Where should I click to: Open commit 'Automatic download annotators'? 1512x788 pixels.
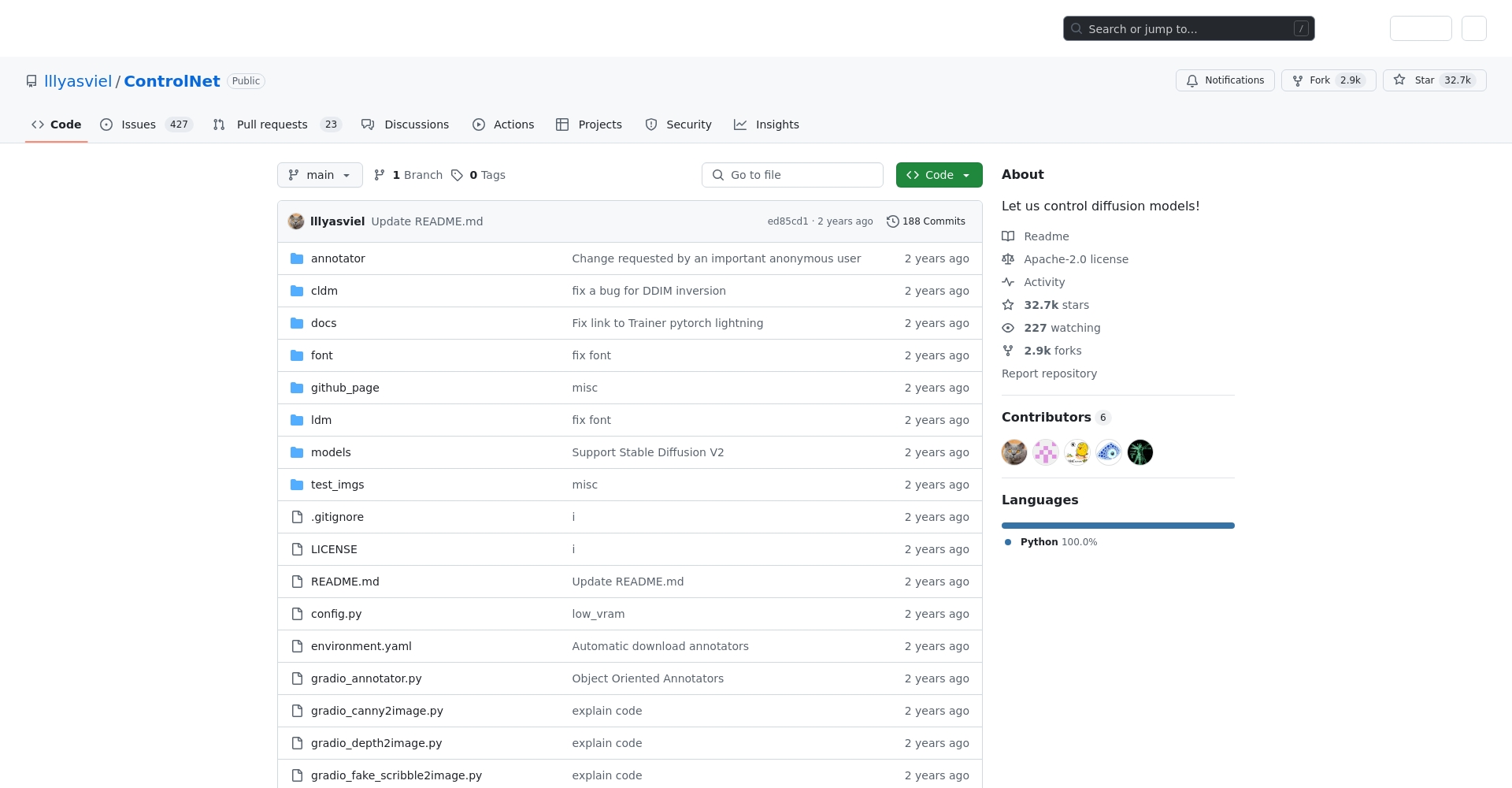pyautogui.click(x=661, y=646)
